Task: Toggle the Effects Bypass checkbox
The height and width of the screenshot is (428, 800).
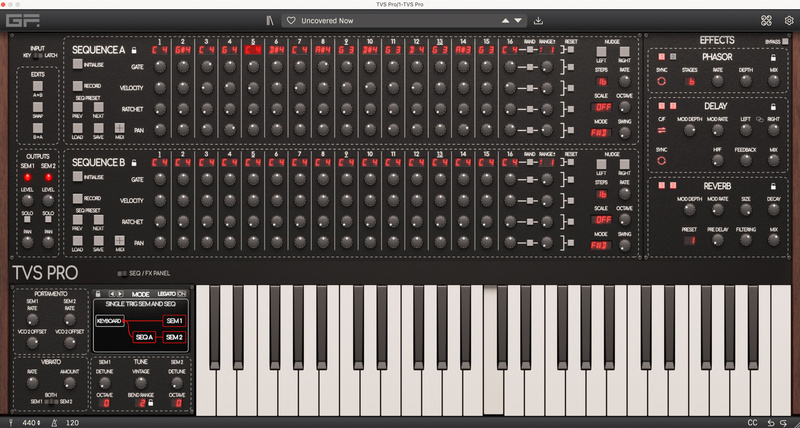Action: pos(785,41)
